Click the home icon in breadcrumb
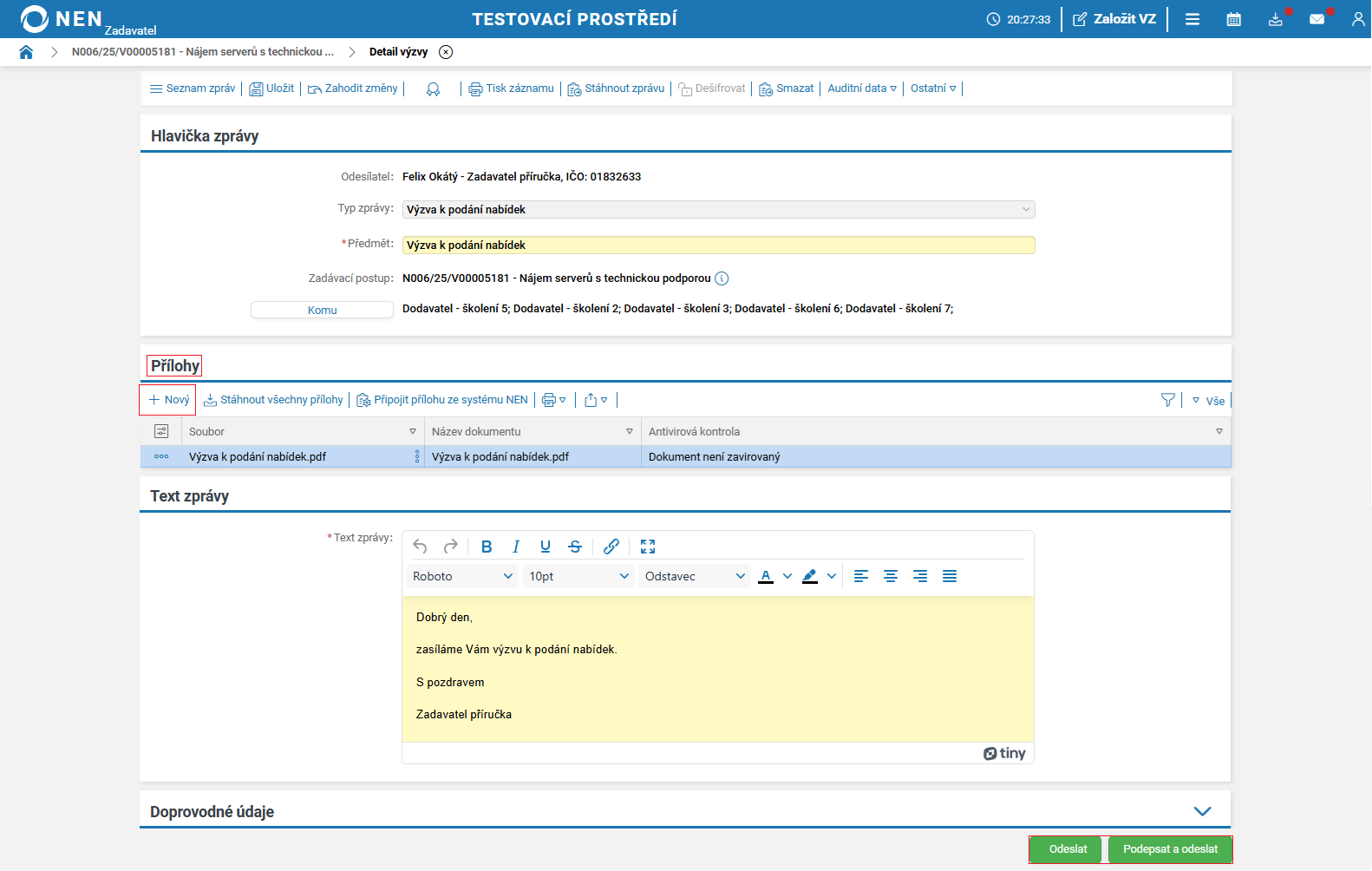This screenshot has height=871, width=1372. (26, 52)
